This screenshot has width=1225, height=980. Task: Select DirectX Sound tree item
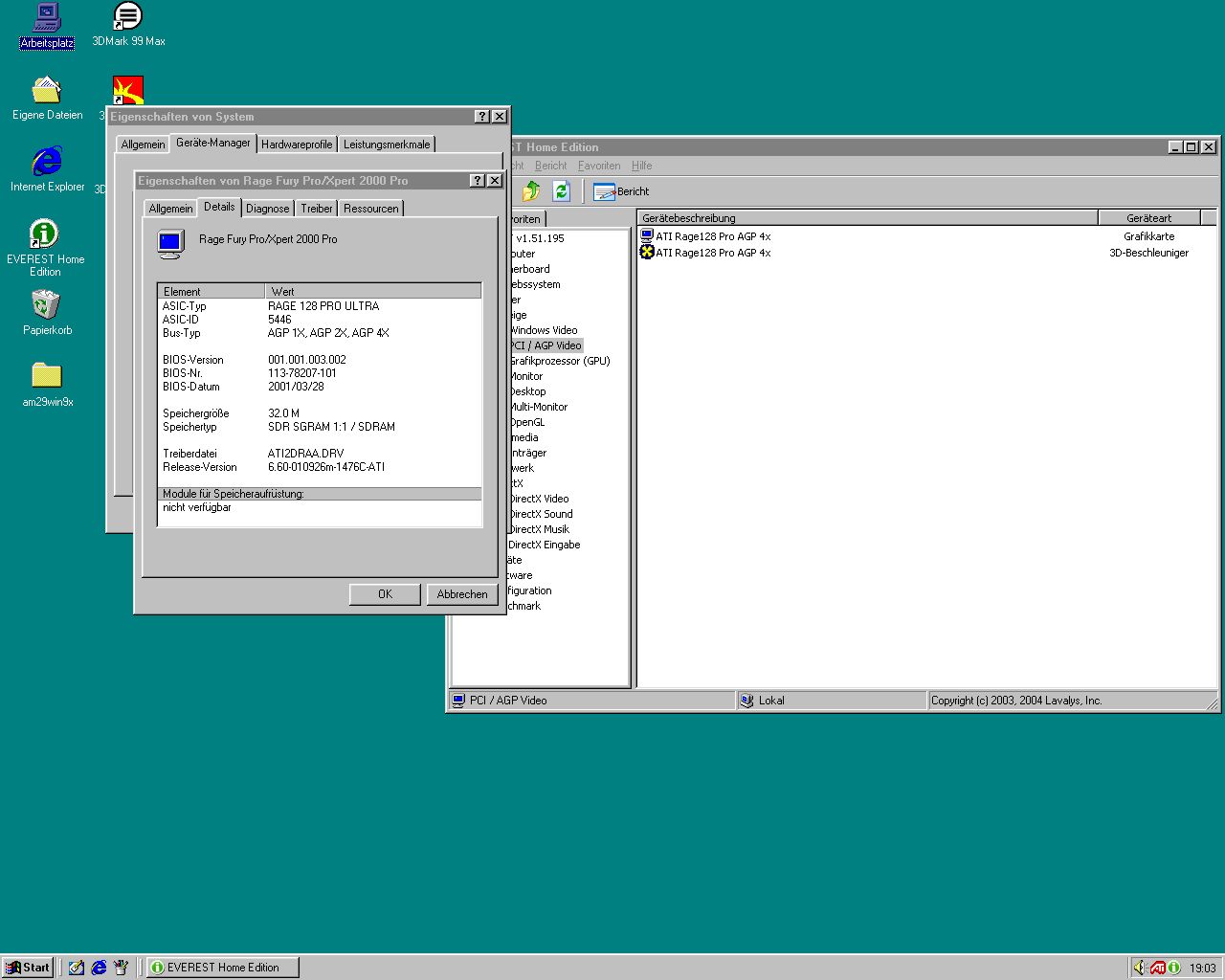coord(540,514)
